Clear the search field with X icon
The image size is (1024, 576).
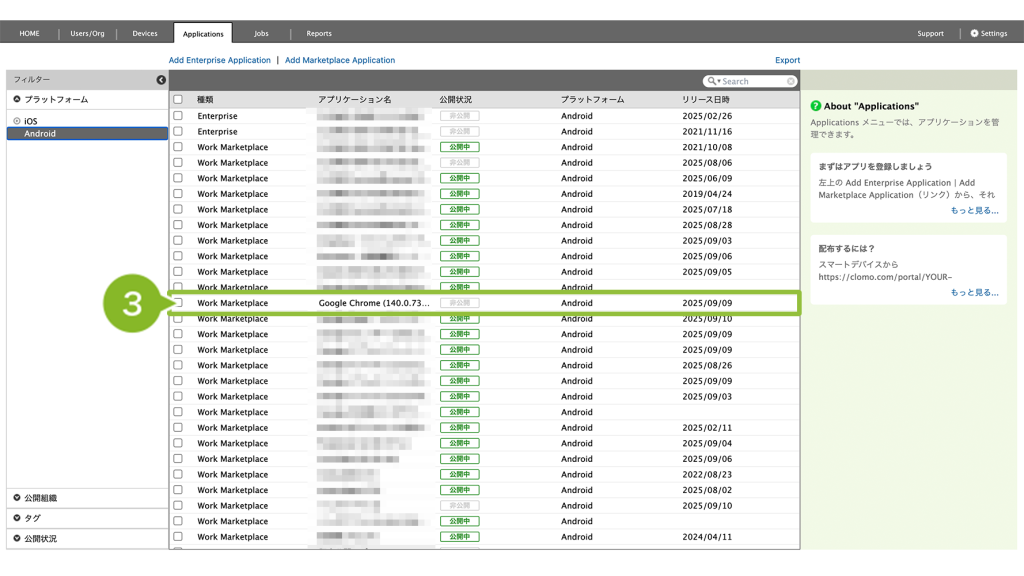(x=791, y=81)
